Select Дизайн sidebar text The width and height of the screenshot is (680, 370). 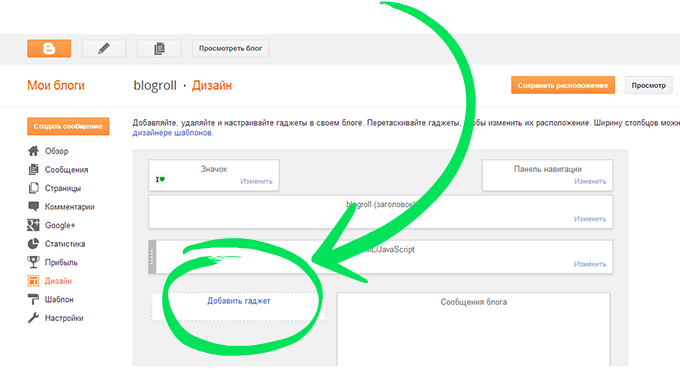[x=58, y=281]
